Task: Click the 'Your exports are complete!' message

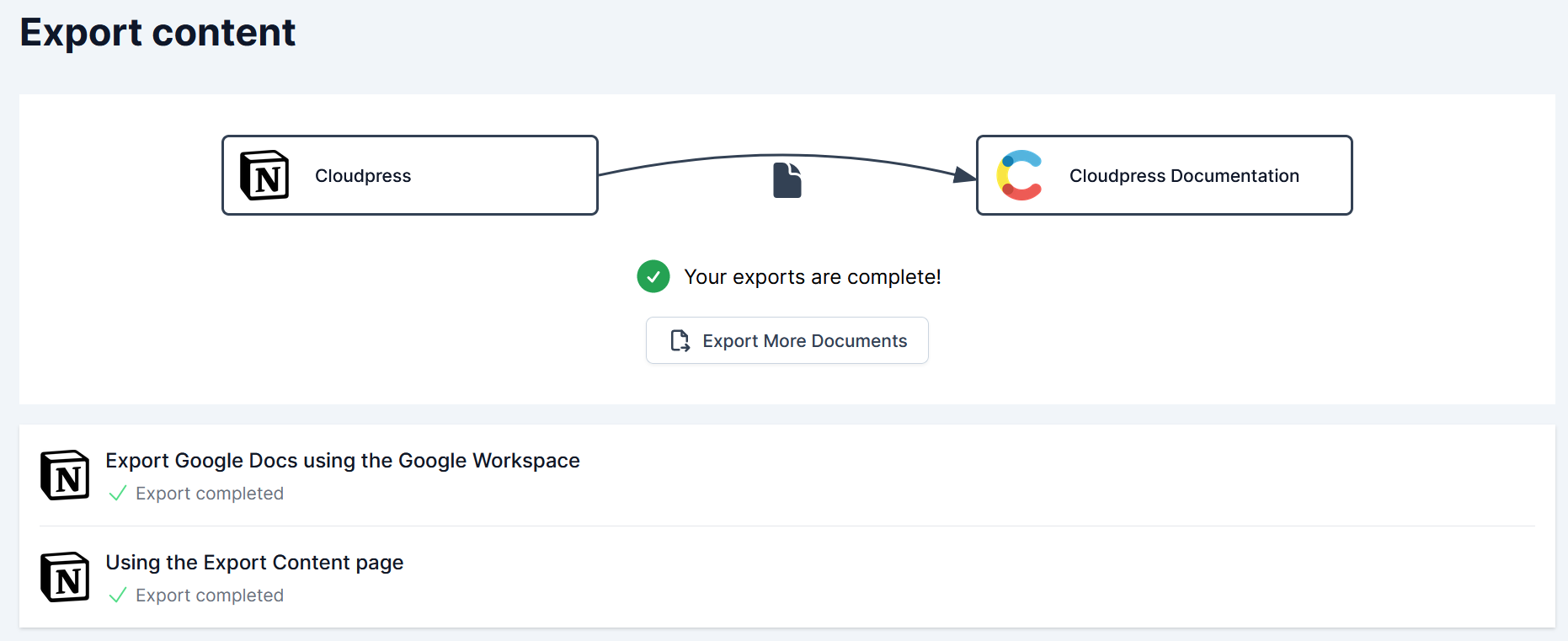Action: point(813,277)
